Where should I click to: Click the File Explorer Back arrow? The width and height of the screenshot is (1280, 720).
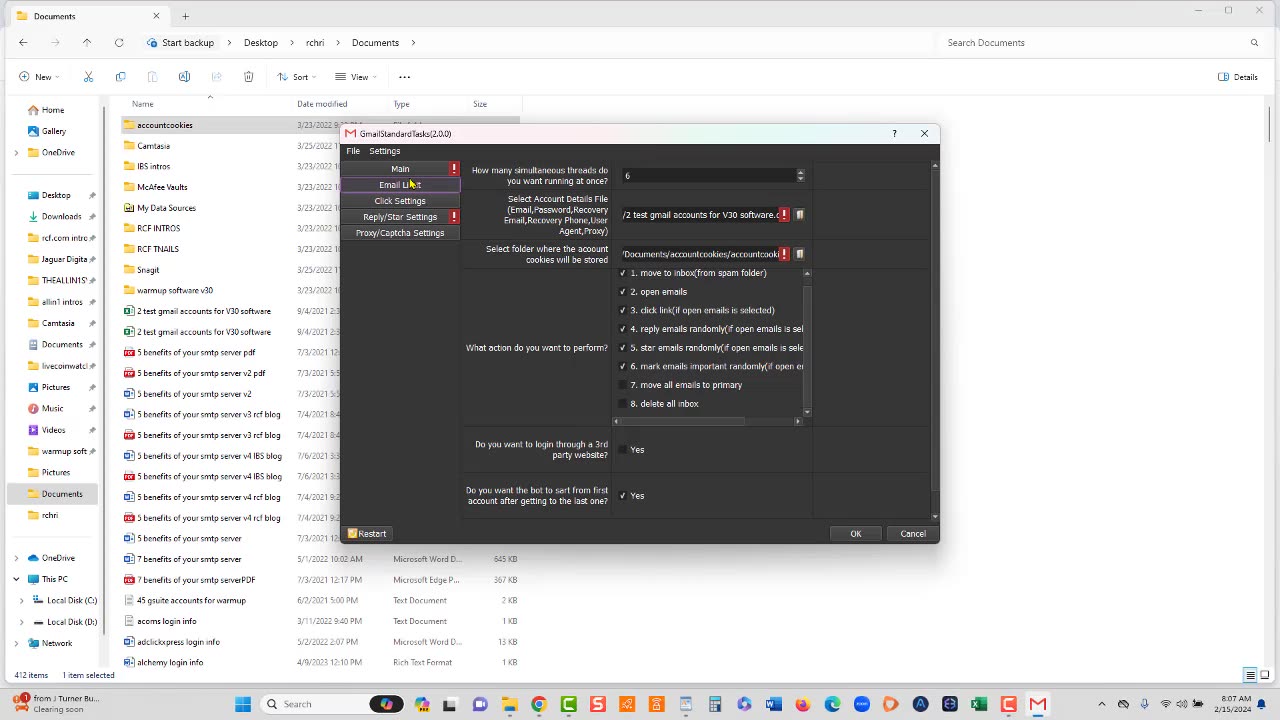[23, 43]
